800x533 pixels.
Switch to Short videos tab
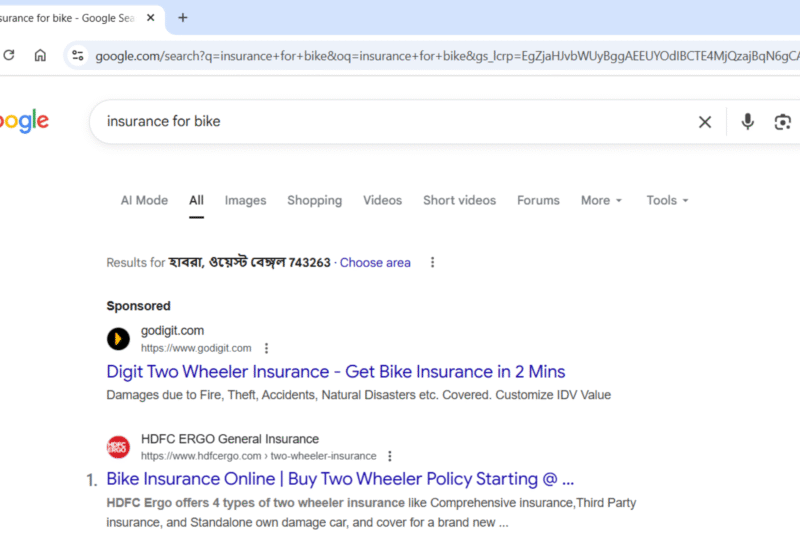click(x=459, y=200)
